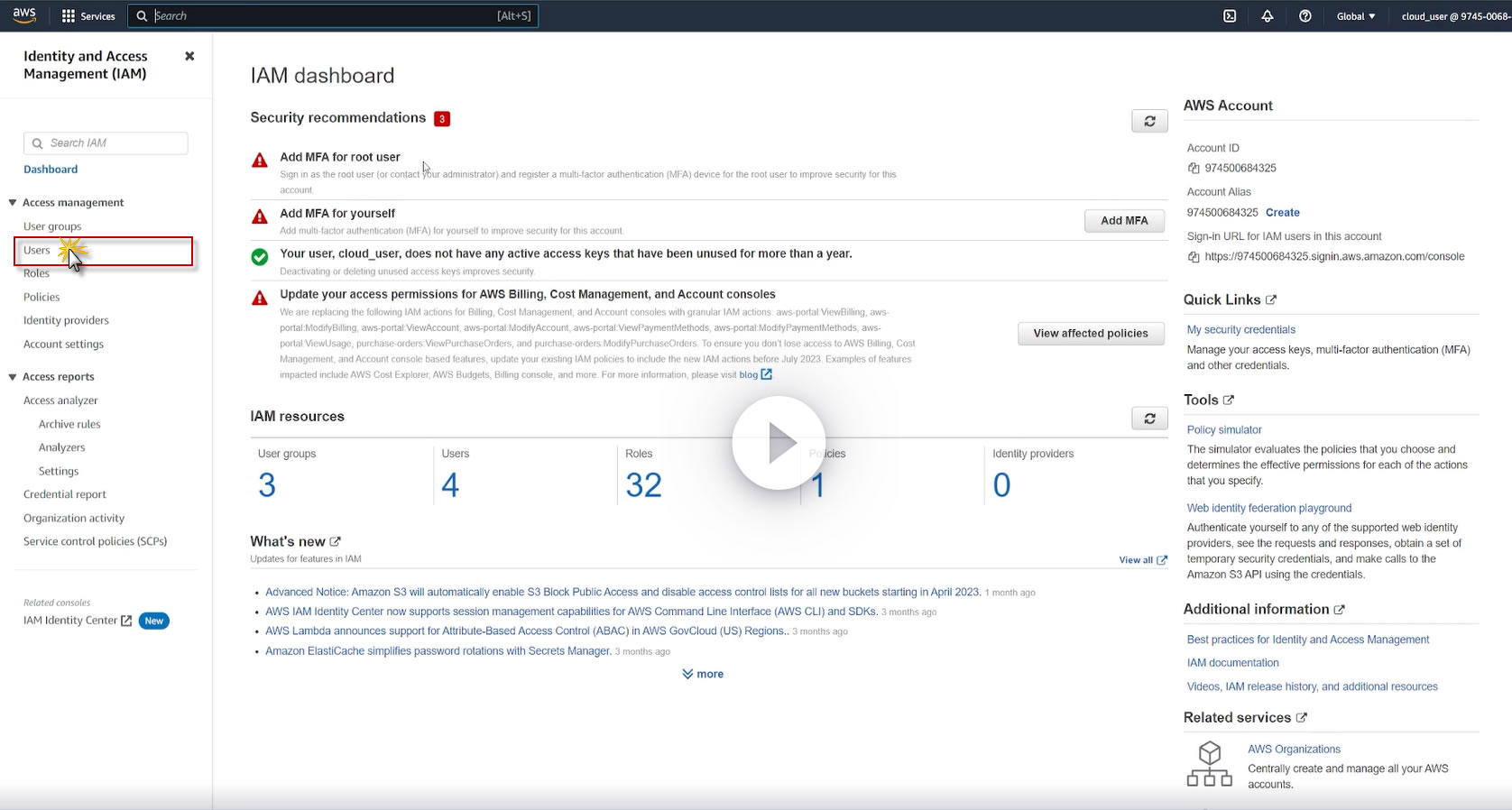The height and width of the screenshot is (810, 1512).
Task: Focus the Search IAM field
Action: pos(106,143)
